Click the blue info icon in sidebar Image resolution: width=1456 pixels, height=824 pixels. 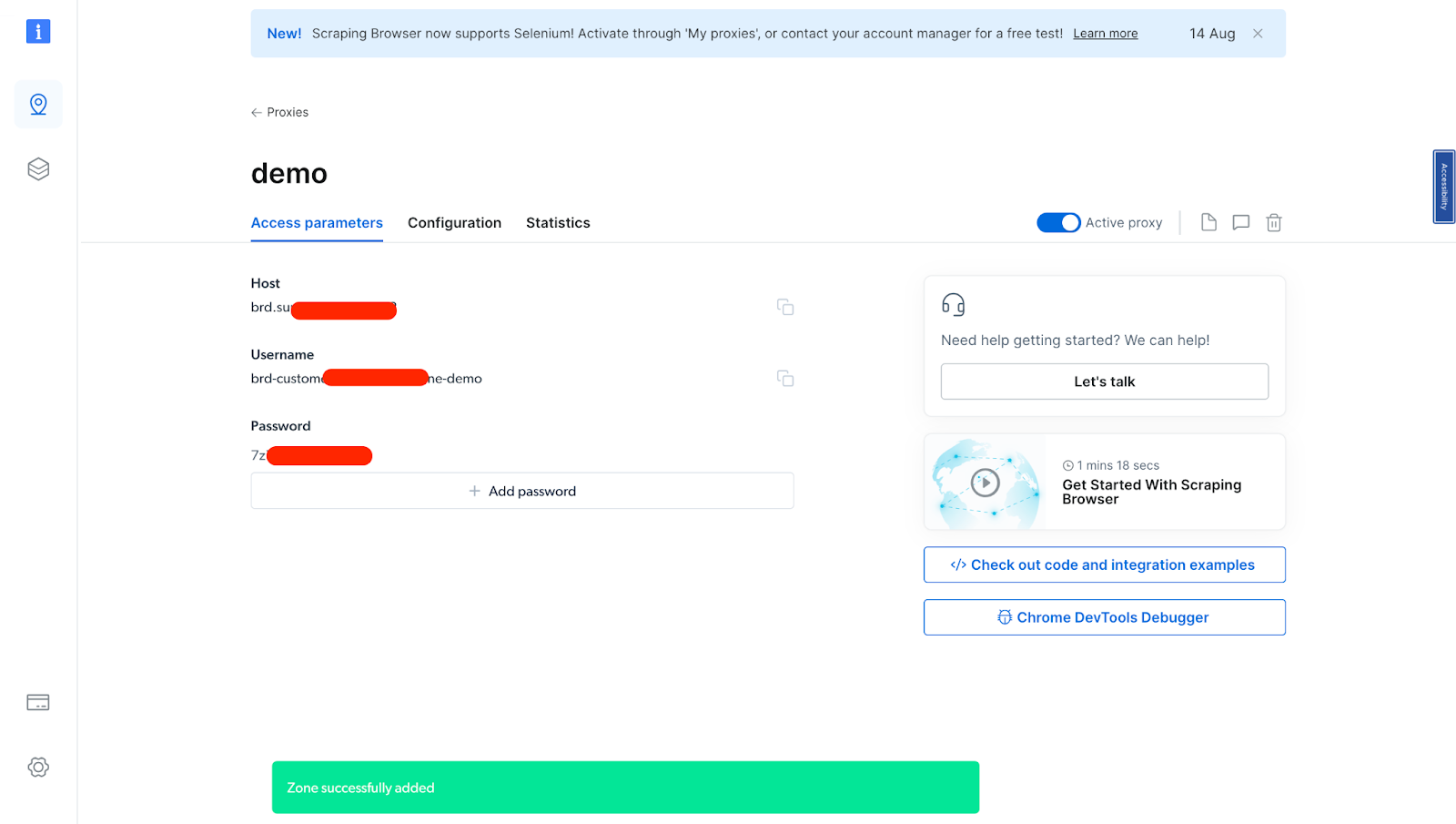click(38, 32)
